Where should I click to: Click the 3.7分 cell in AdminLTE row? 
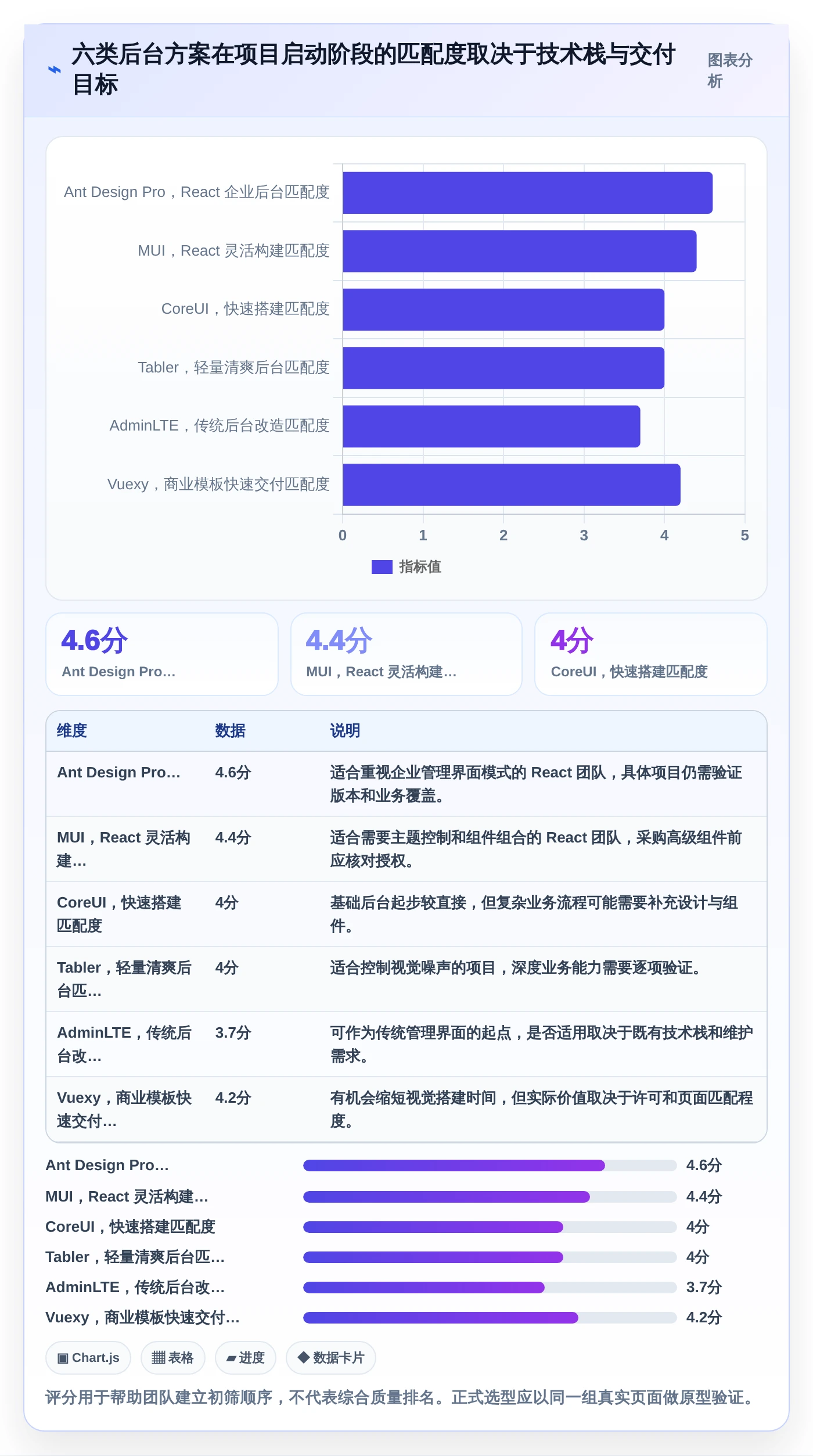point(233,1032)
